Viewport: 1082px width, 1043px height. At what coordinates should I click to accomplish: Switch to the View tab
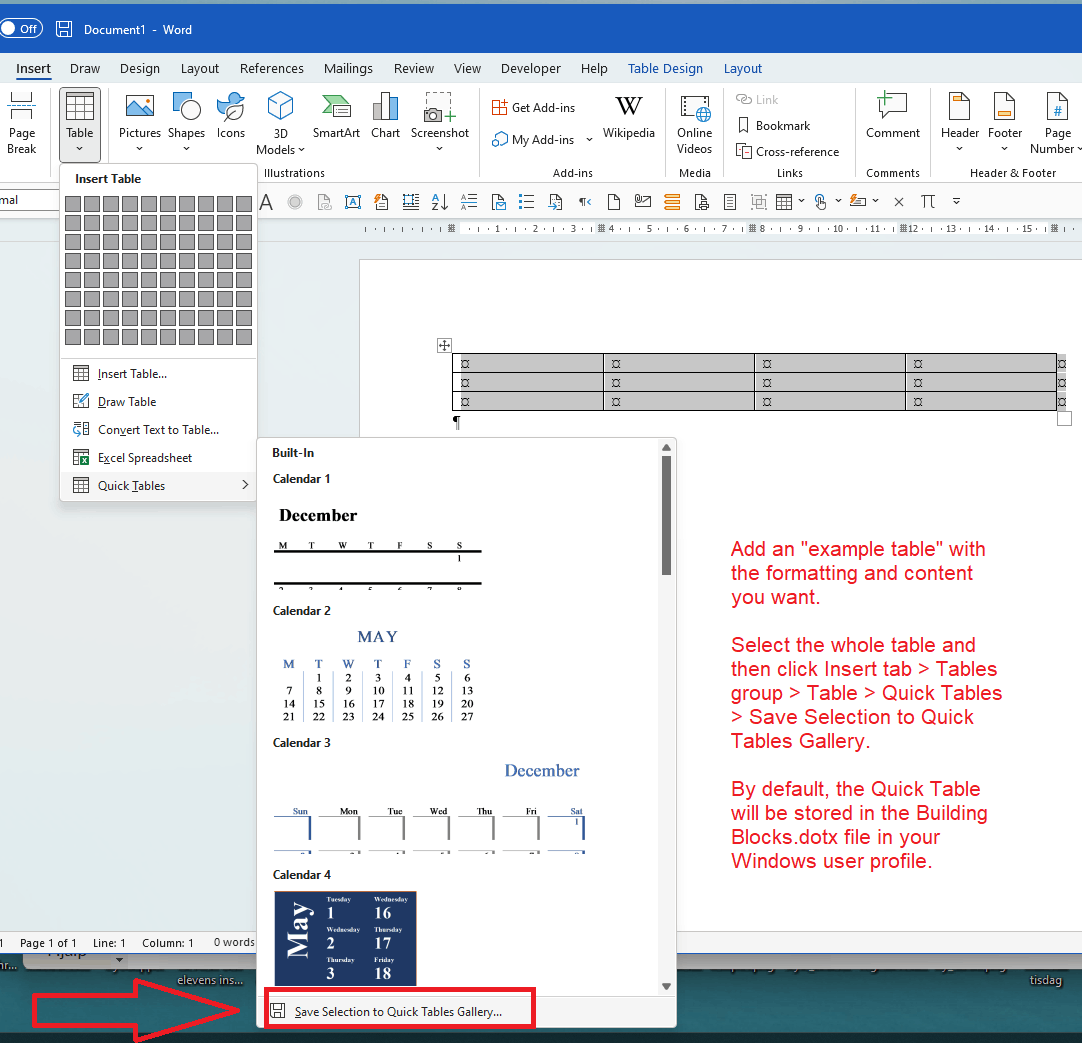pyautogui.click(x=467, y=68)
